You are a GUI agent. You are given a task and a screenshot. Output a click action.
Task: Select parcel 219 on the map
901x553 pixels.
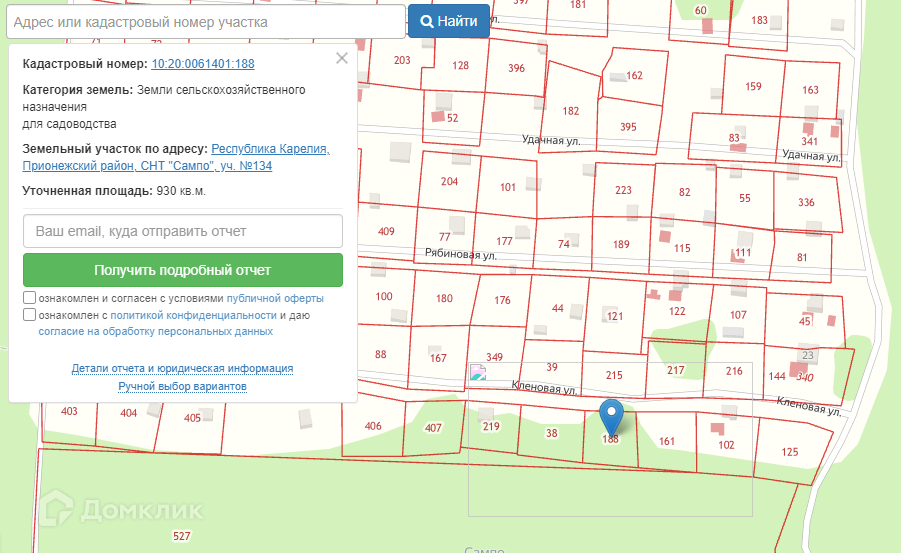pos(491,427)
